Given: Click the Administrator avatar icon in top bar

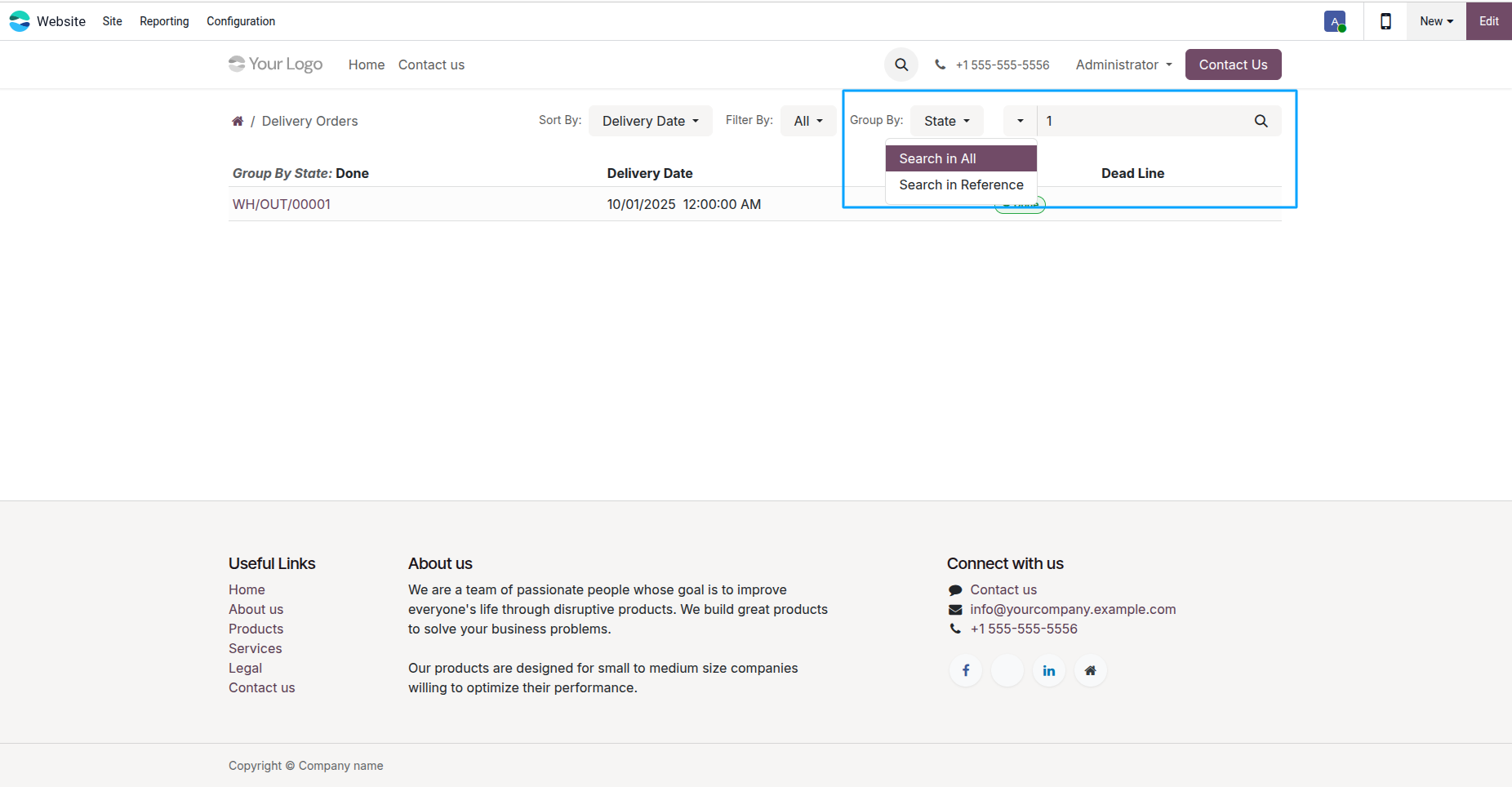Looking at the screenshot, I should (x=1335, y=21).
